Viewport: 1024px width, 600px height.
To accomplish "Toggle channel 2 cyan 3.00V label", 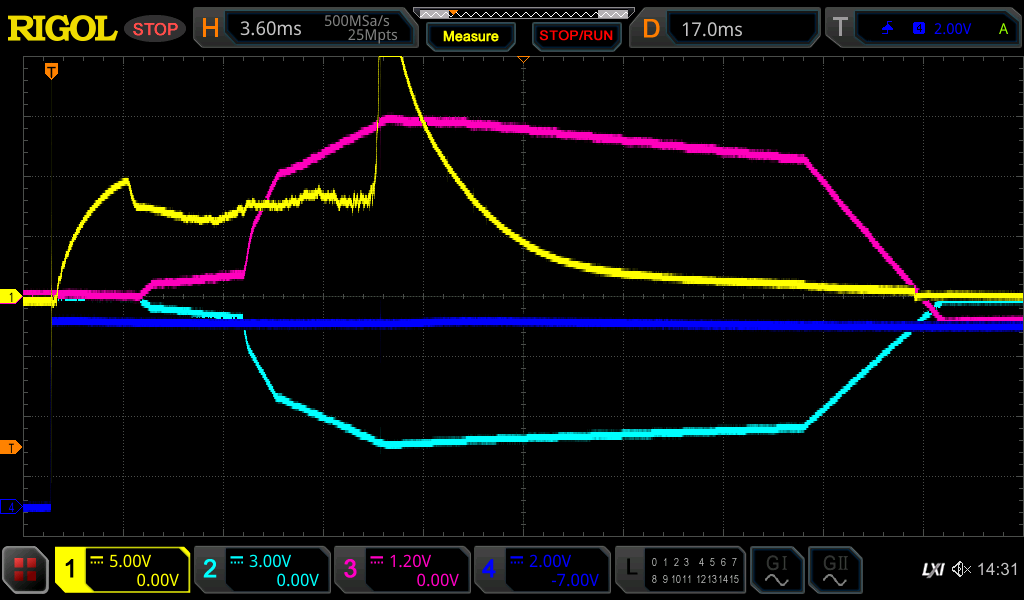I will [x=260, y=570].
